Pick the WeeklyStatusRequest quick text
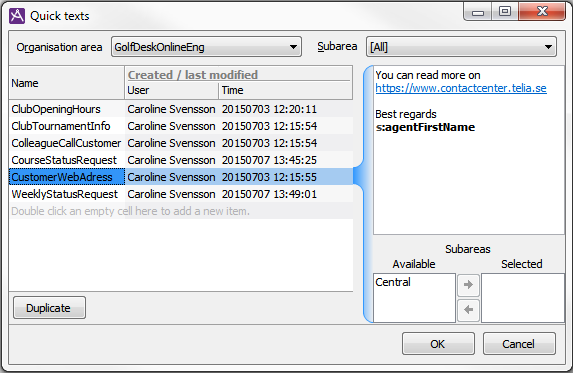Screen dimensions: 573x373 (x=181, y=194)
